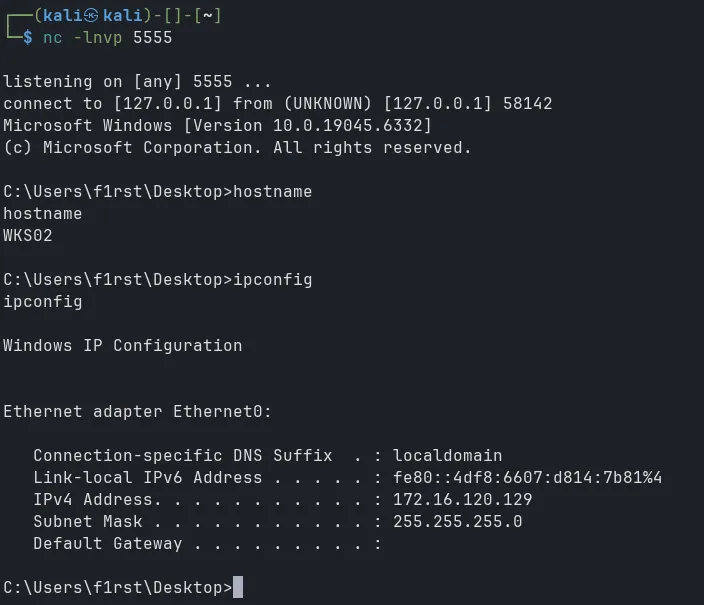Screen dimensions: 704x605
Task: Click the localdomain DNS suffix value
Action: coord(447,456)
